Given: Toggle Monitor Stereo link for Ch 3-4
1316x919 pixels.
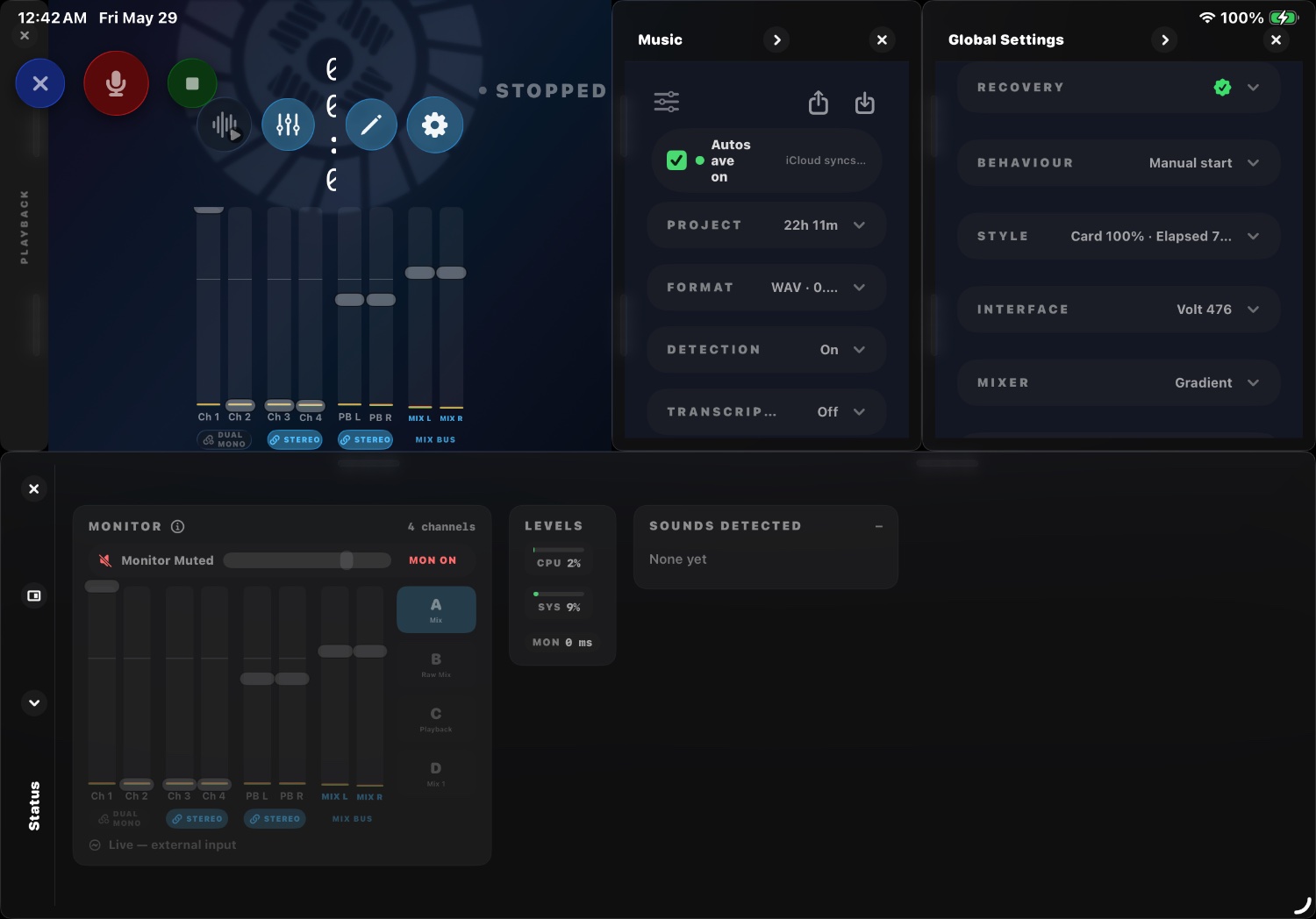Looking at the screenshot, I should tap(197, 819).
